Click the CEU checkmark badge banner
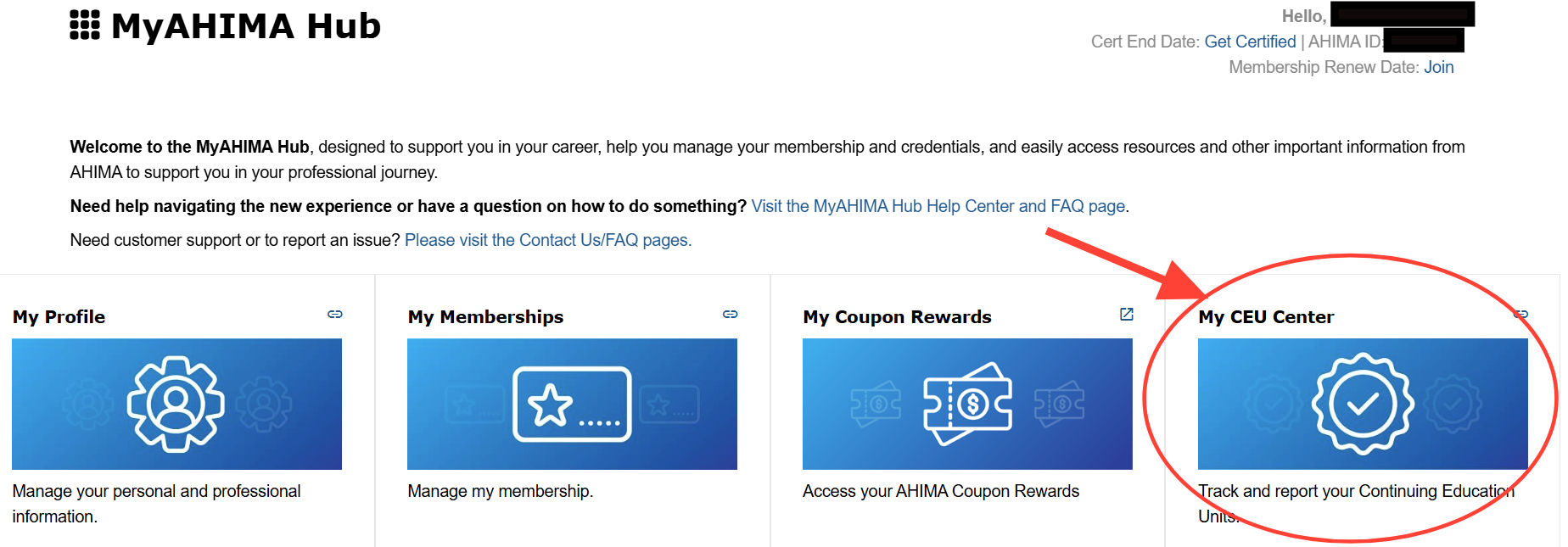 coord(1363,404)
